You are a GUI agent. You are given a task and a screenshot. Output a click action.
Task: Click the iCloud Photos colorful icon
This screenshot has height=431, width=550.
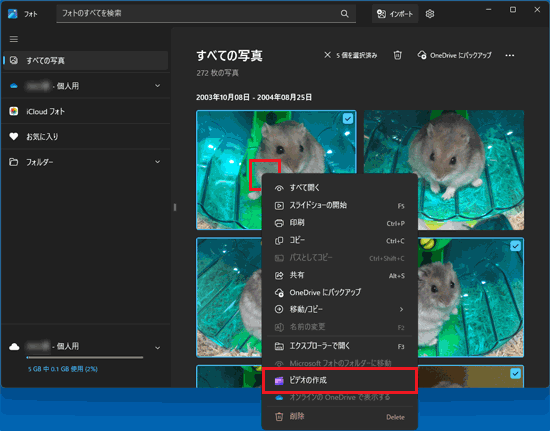[x=14, y=112]
